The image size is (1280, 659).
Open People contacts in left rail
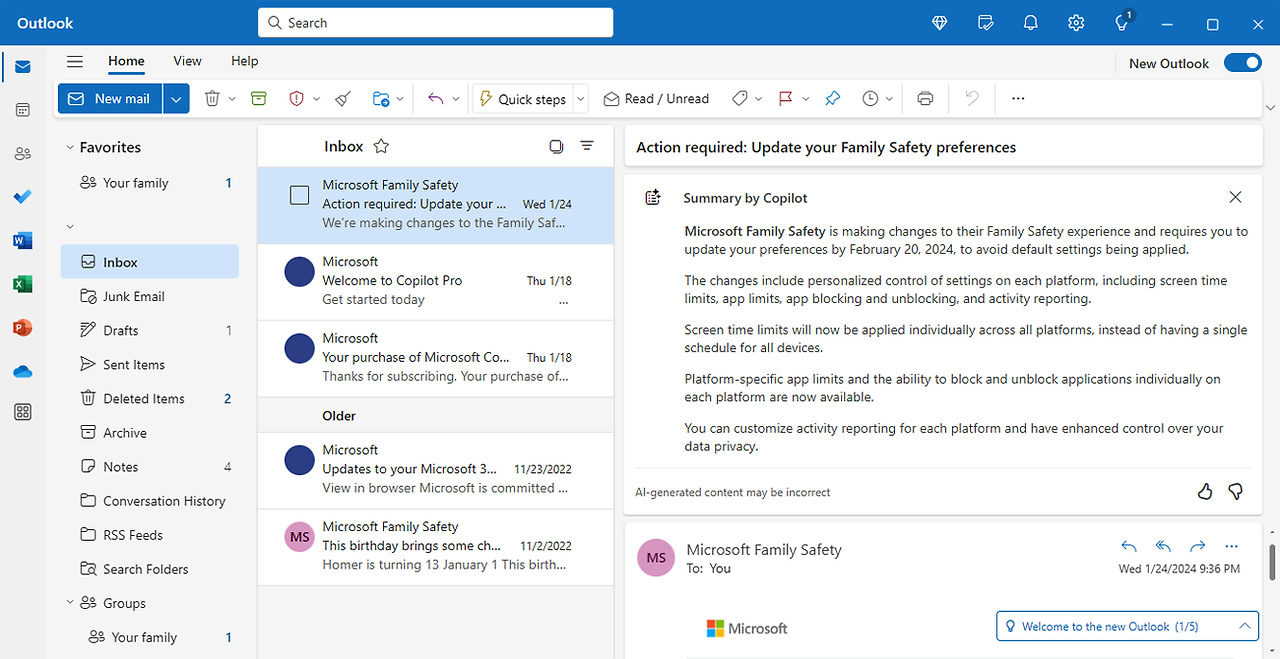coord(22,154)
